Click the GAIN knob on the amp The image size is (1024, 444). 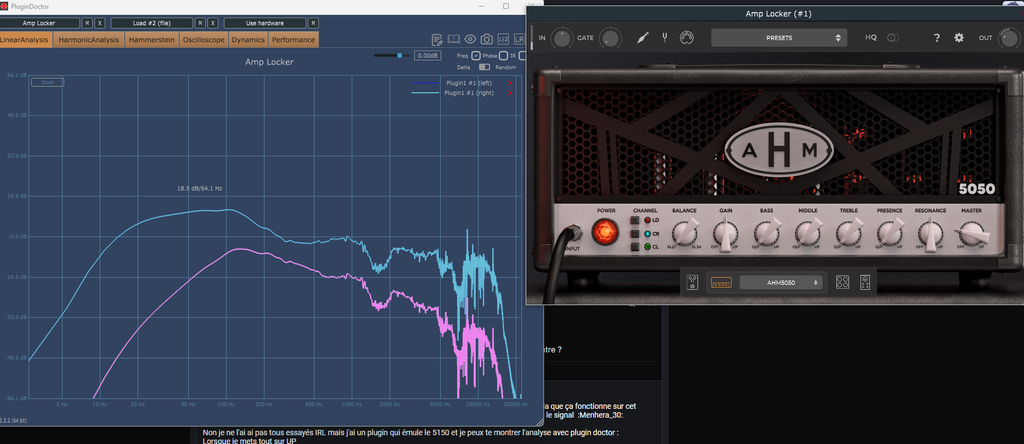click(726, 232)
